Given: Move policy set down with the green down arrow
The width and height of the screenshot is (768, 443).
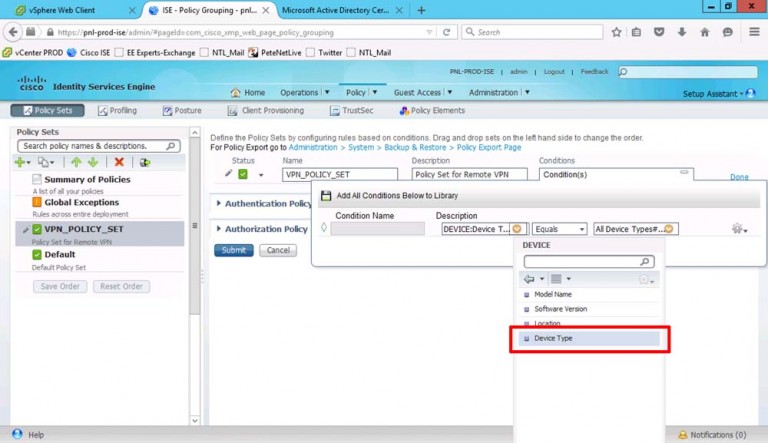Looking at the screenshot, I should (x=93, y=162).
